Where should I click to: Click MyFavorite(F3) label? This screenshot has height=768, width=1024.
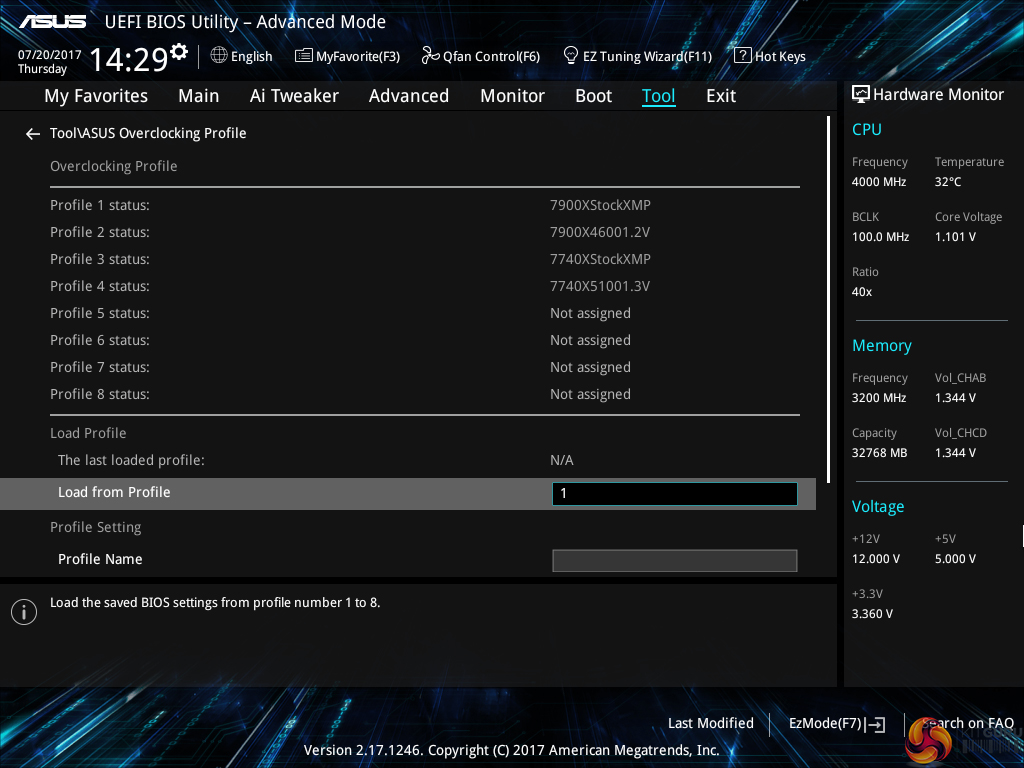(358, 57)
